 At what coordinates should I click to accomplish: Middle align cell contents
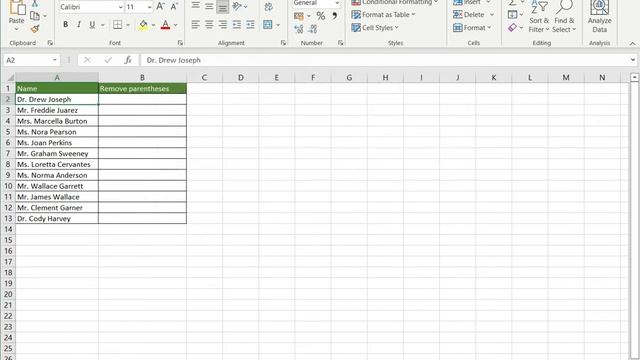(x=209, y=6)
